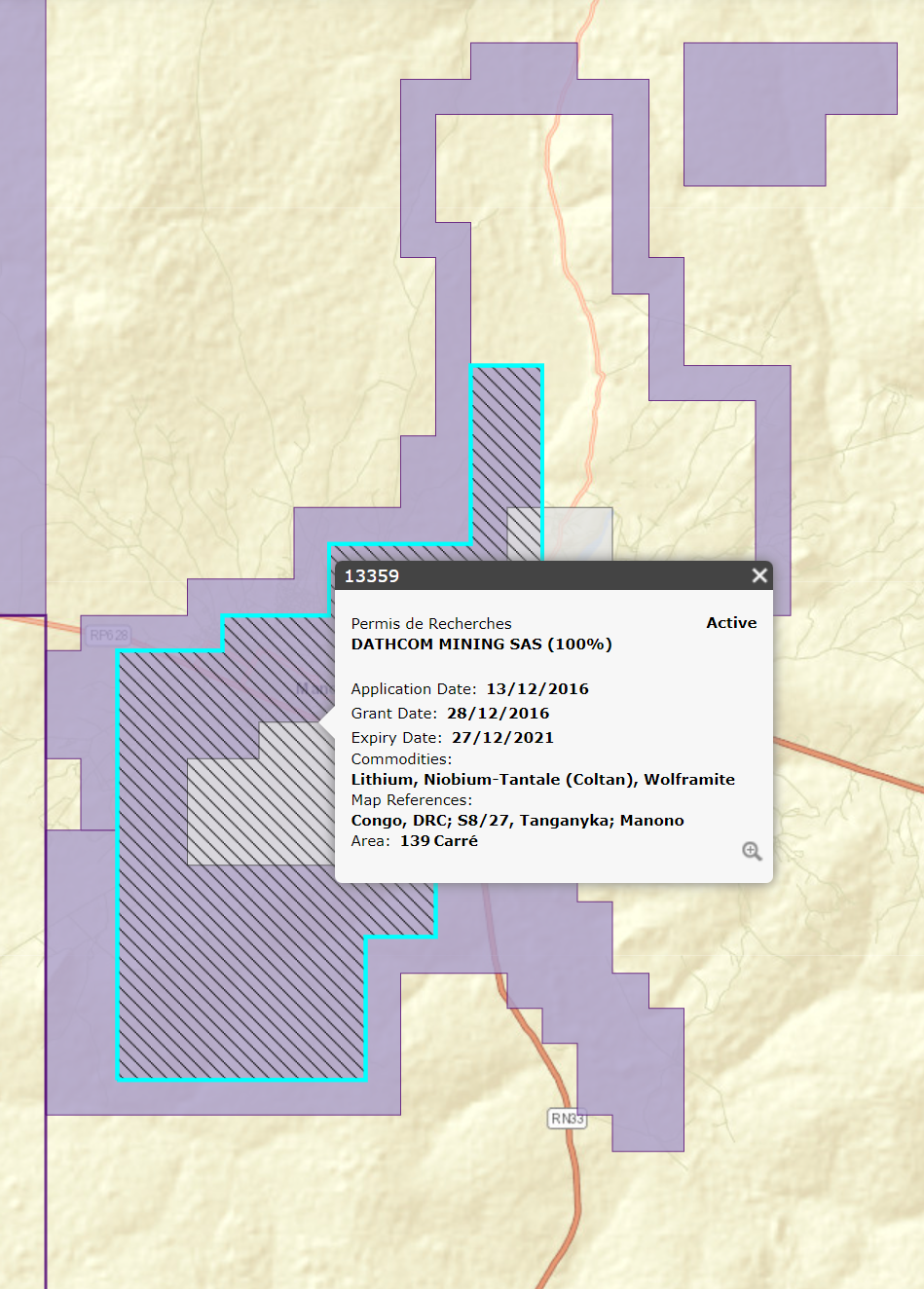Image resolution: width=924 pixels, height=1289 pixels.
Task: Select the popup title 13359
Action: 372,576
